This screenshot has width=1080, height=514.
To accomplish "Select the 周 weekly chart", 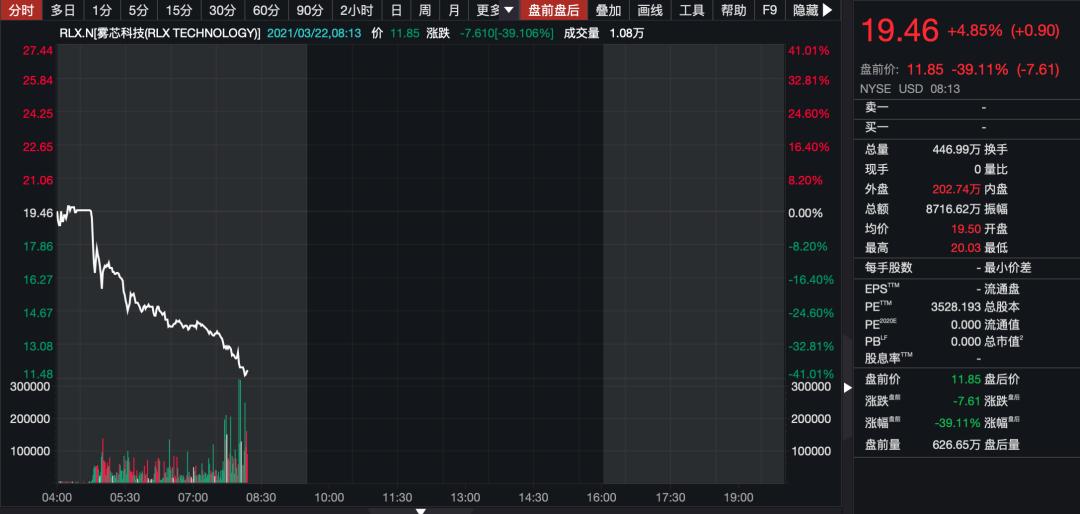I will click(x=425, y=10).
